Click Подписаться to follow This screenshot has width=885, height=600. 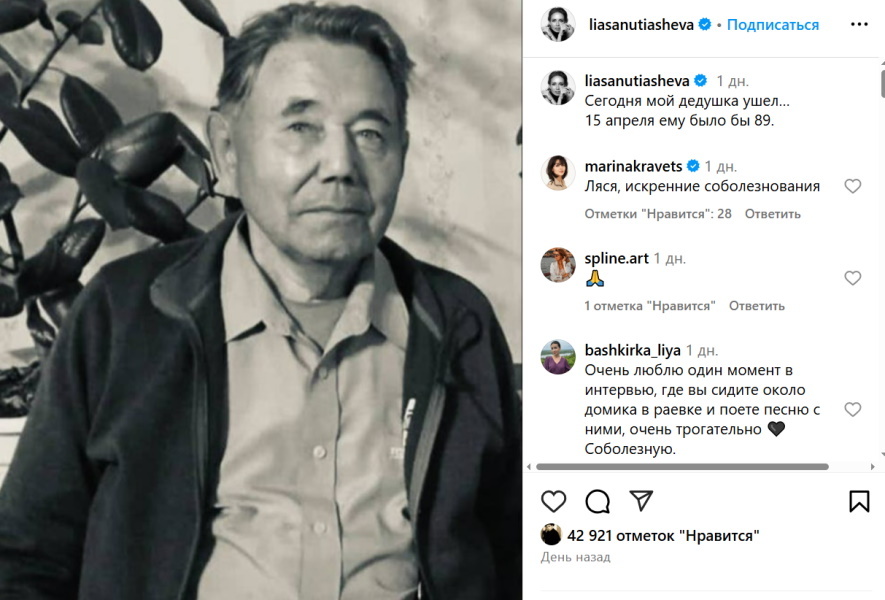click(773, 25)
